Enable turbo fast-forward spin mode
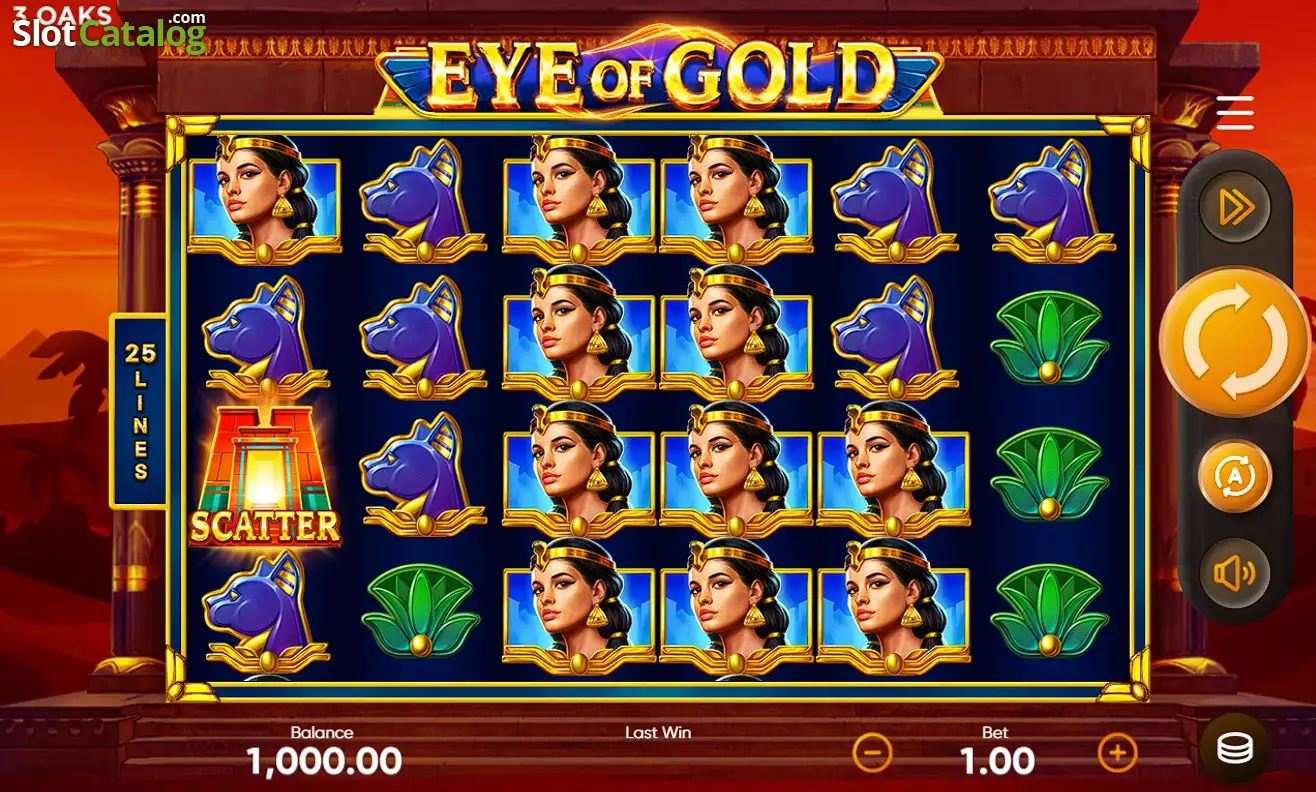This screenshot has height=792, width=1316. point(1235,207)
